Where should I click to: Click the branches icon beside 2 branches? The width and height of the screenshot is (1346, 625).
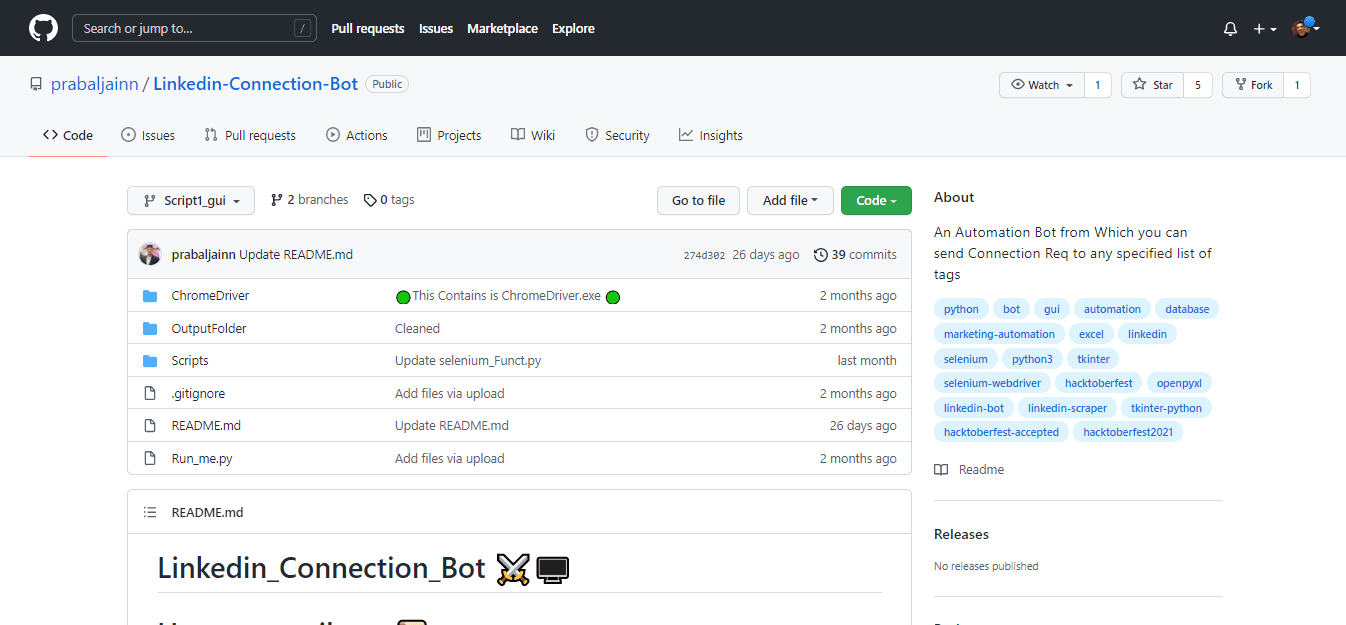277,200
